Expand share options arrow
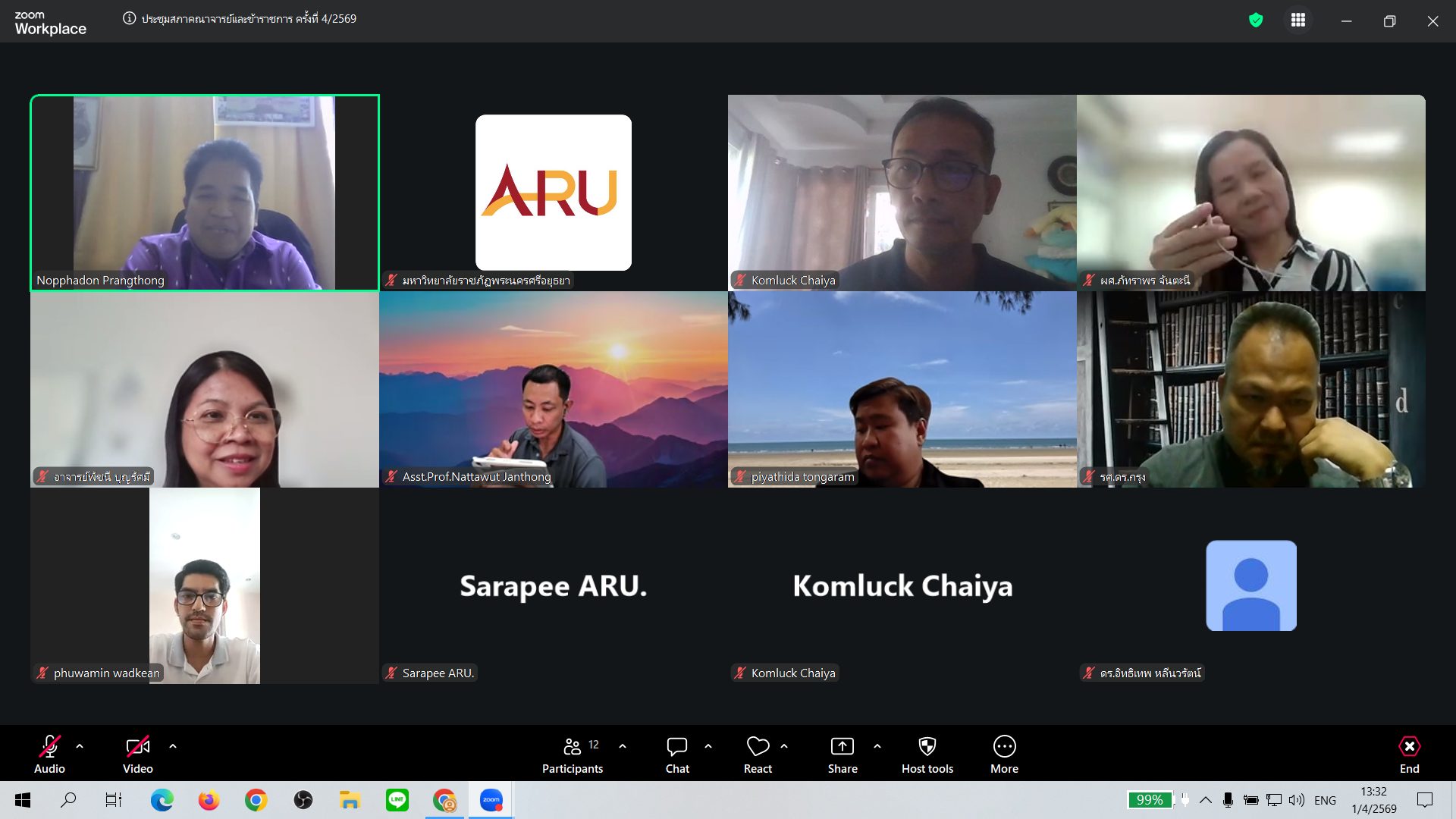1456x819 pixels. pos(877,746)
